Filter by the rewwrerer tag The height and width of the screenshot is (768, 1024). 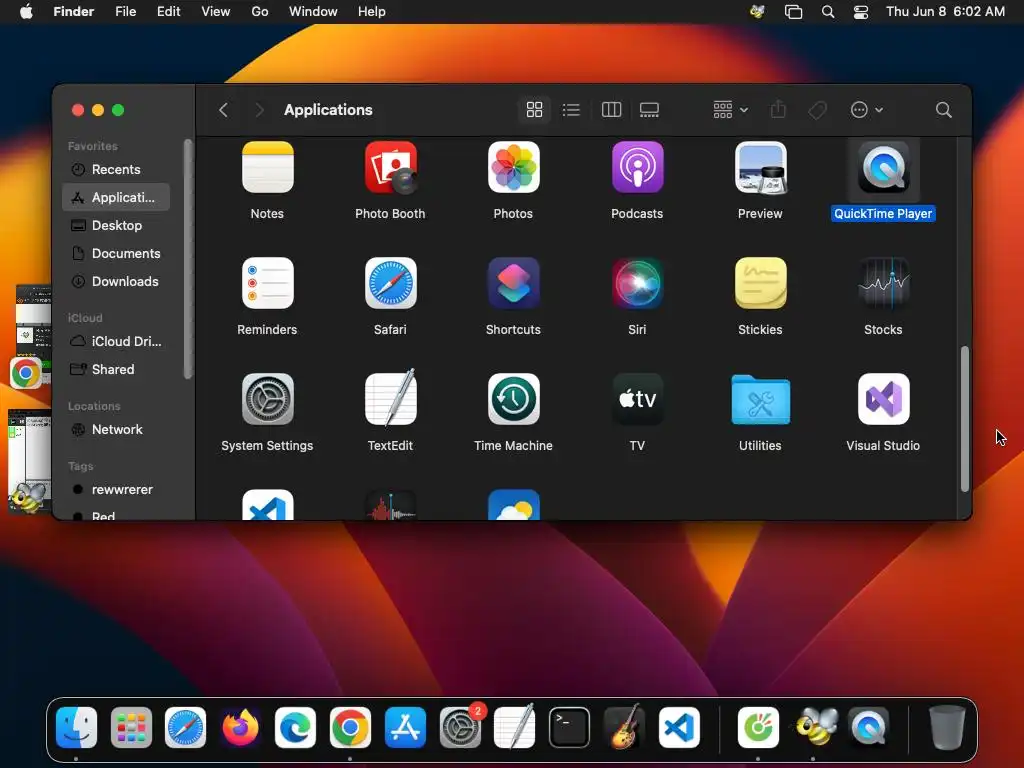tap(116, 490)
